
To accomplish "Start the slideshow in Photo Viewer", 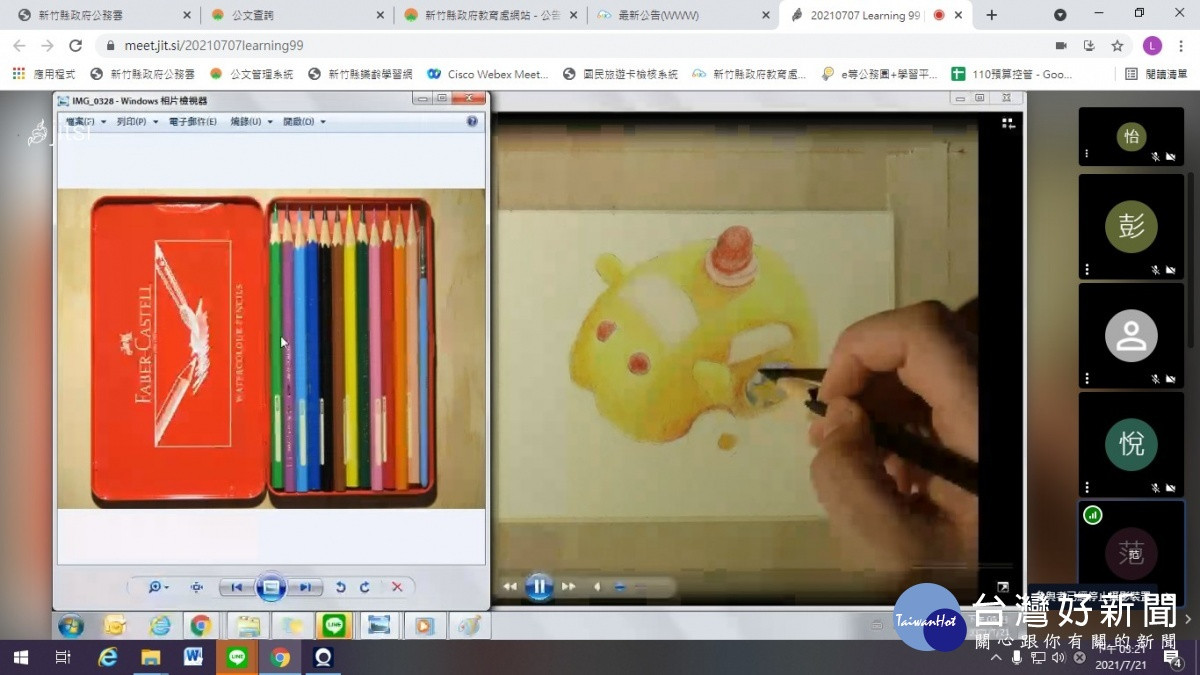I will pyautogui.click(x=271, y=587).
